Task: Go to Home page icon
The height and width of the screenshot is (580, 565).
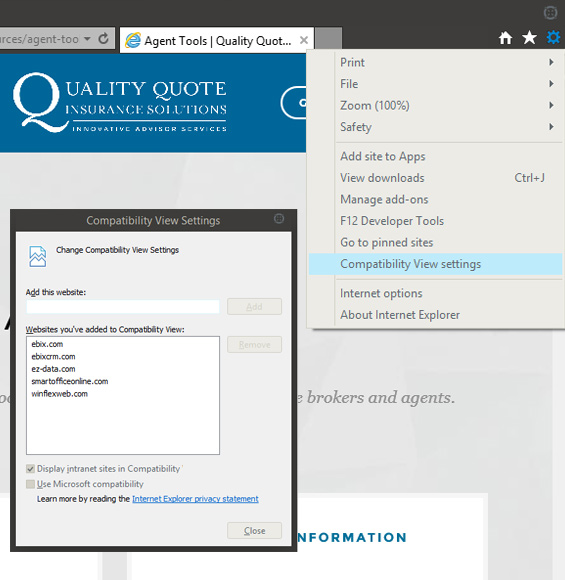Action: pos(505,38)
